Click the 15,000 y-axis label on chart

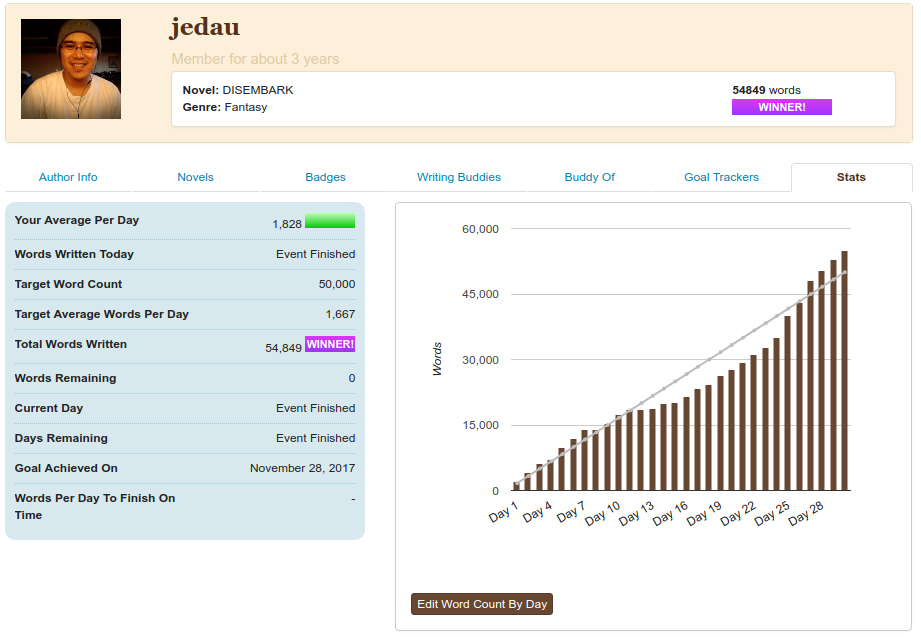click(x=480, y=425)
